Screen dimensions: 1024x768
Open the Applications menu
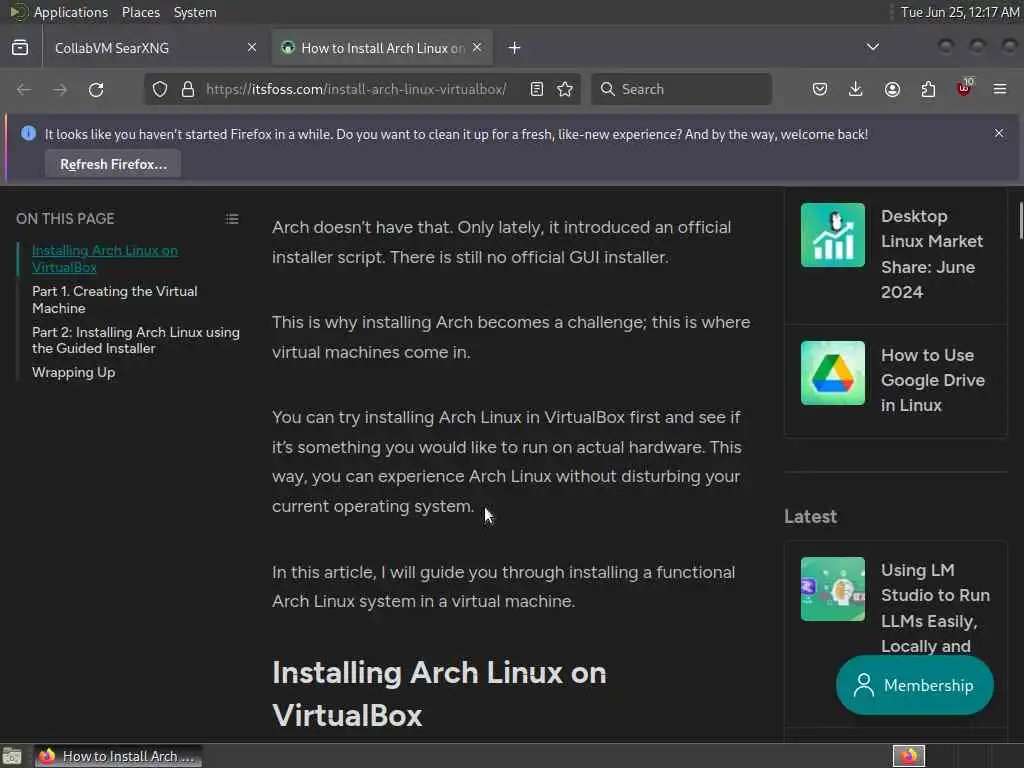[71, 12]
